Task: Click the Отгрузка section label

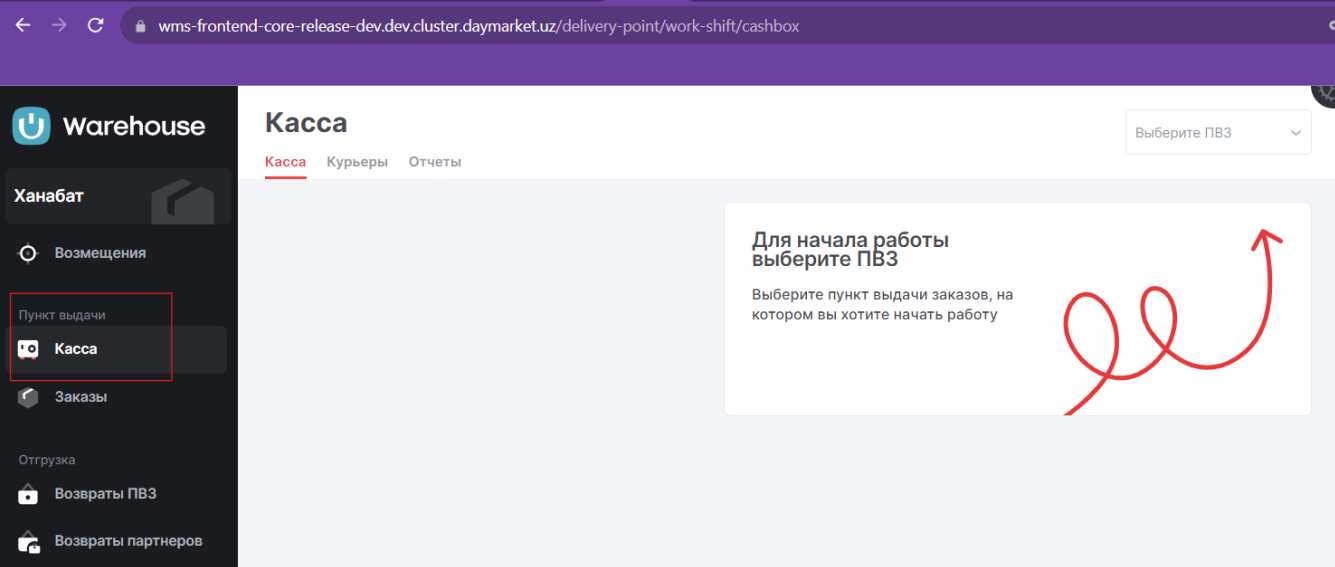Action: click(47, 460)
